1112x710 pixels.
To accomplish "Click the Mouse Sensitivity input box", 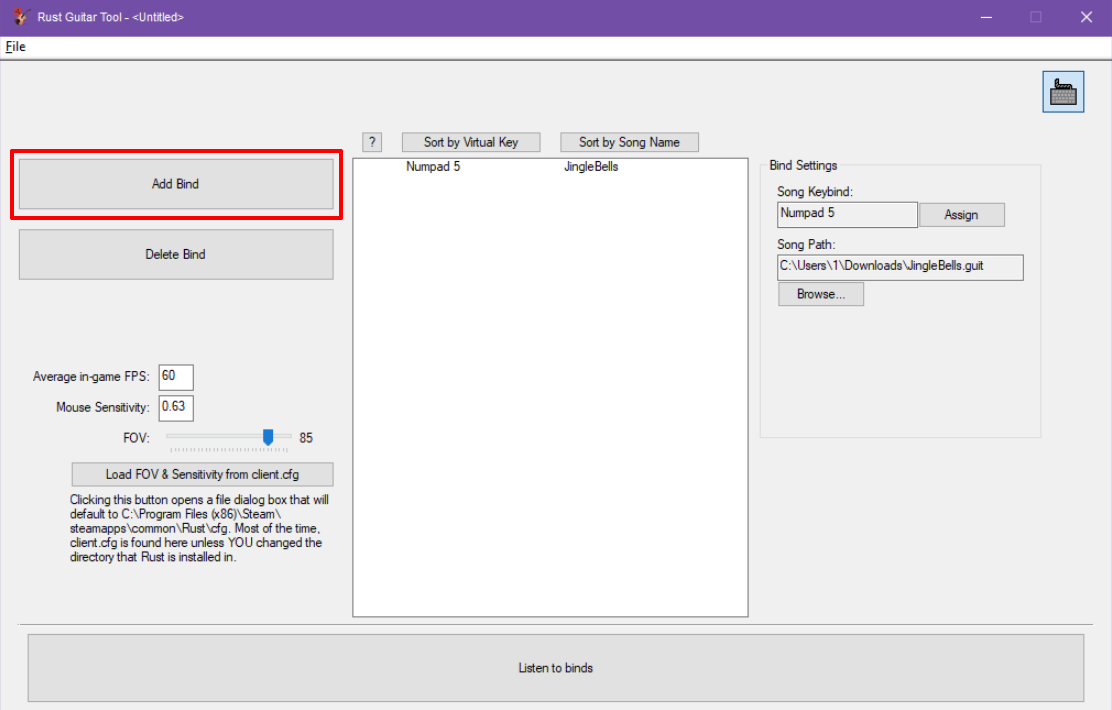I will 176,408.
